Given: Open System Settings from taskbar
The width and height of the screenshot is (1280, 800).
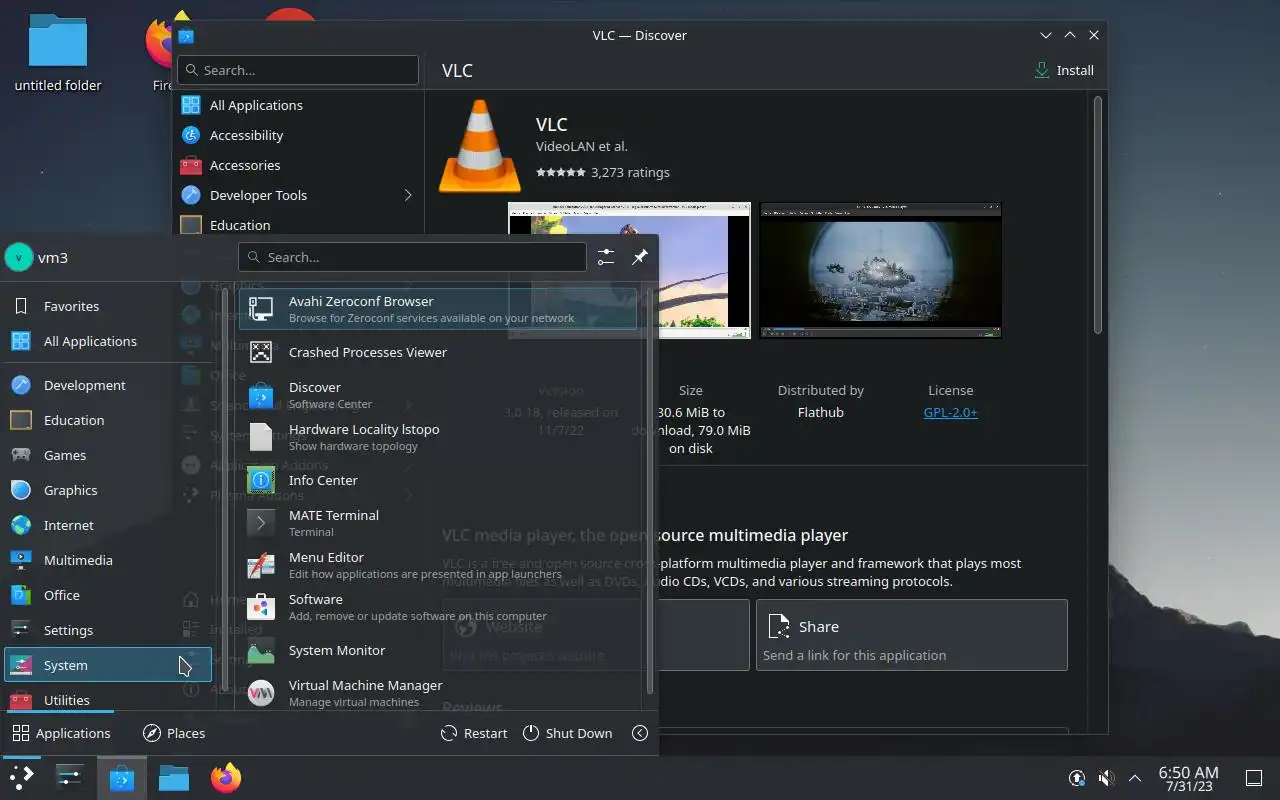Looking at the screenshot, I should coord(70,777).
